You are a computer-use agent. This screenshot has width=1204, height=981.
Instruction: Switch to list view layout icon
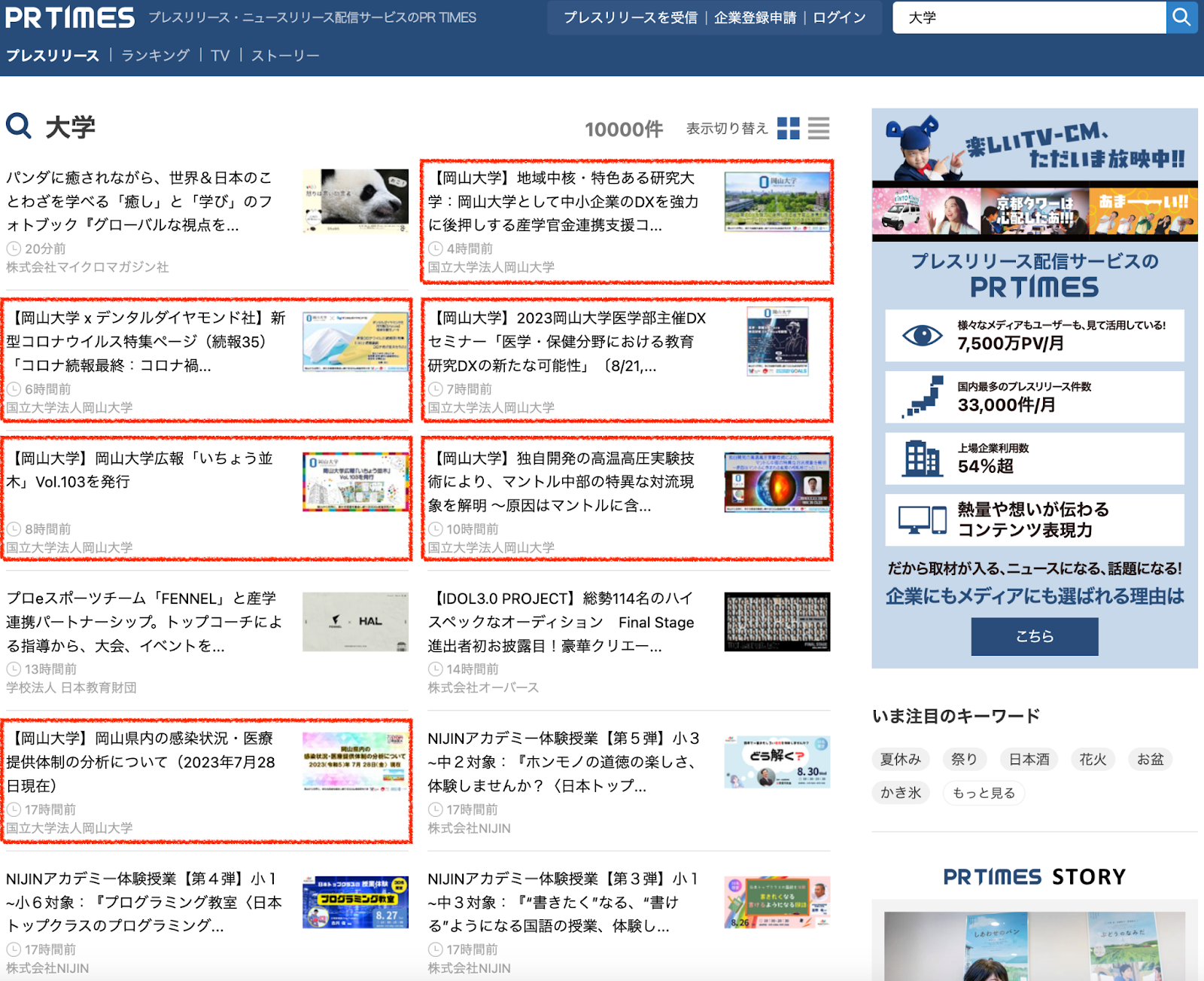(819, 128)
